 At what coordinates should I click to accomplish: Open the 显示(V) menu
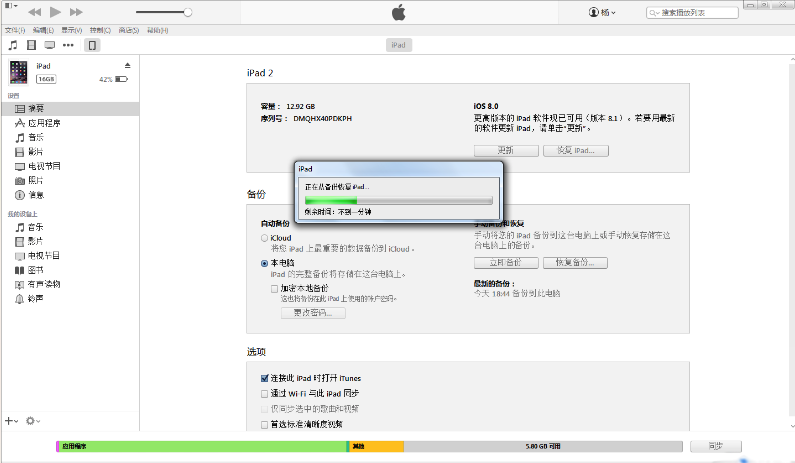[x=71, y=30]
